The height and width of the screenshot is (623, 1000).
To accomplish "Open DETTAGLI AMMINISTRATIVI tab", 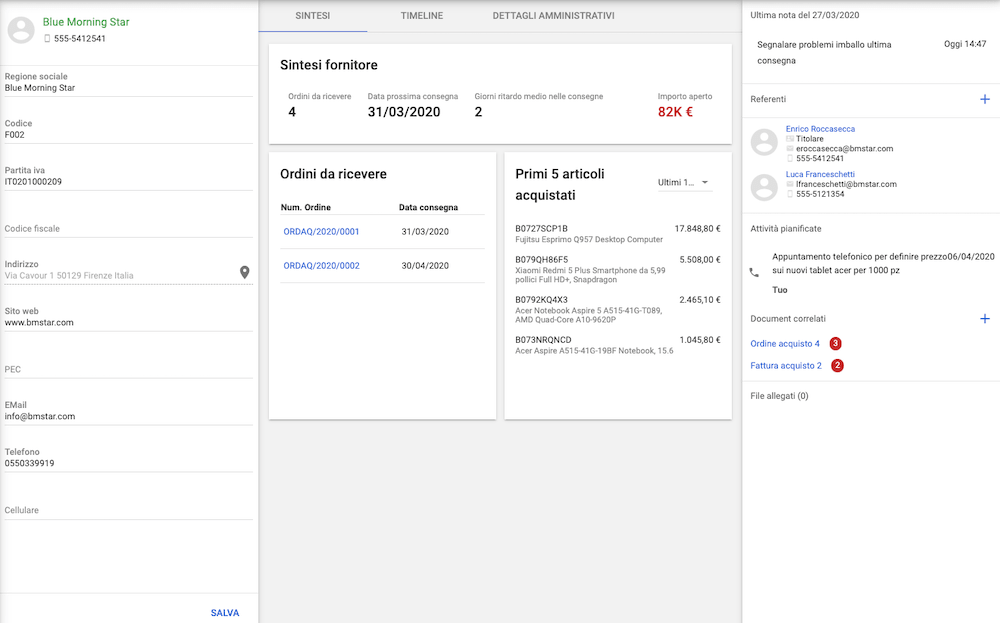I will [553, 16].
